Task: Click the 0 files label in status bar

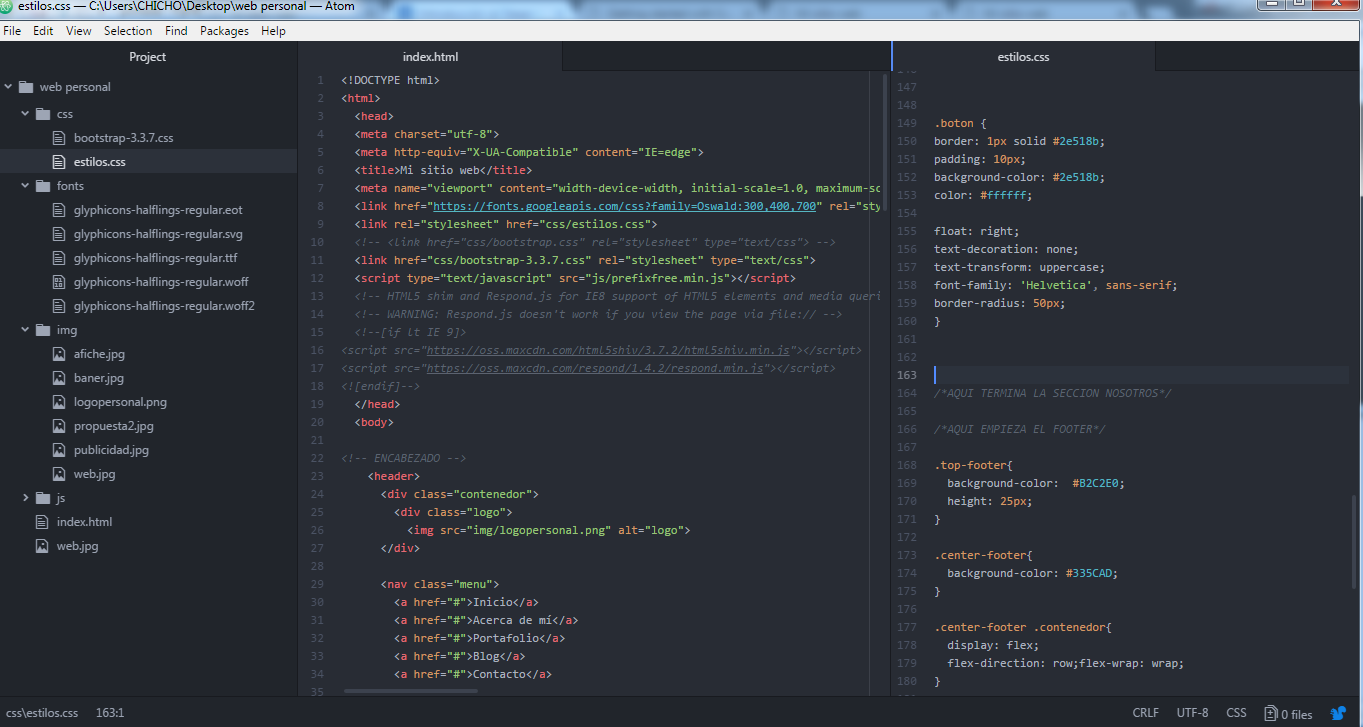Action: [1297, 714]
